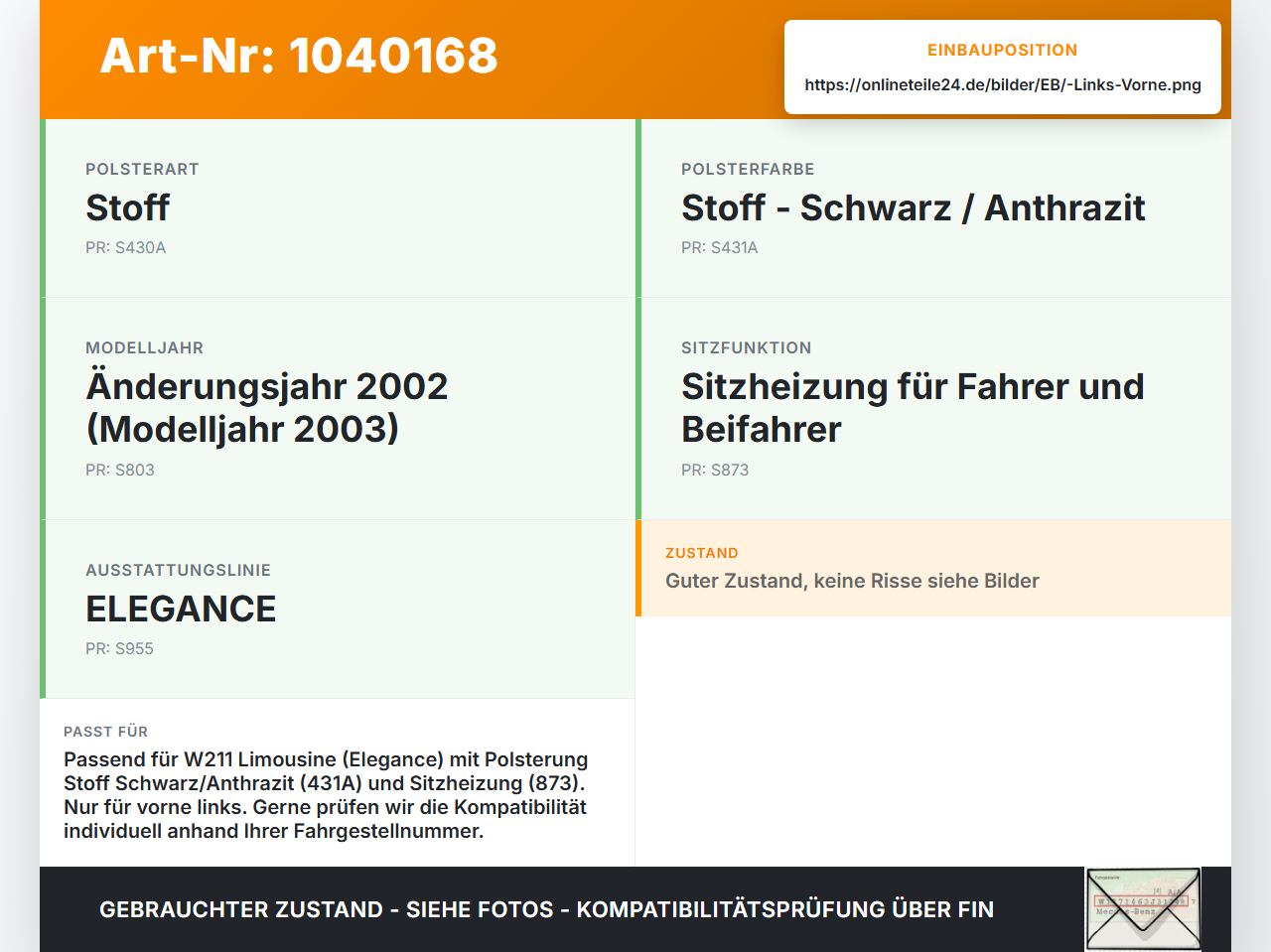Screen dimensions: 1271x952
Task: Click the PR: S803 code
Action: tap(120, 471)
